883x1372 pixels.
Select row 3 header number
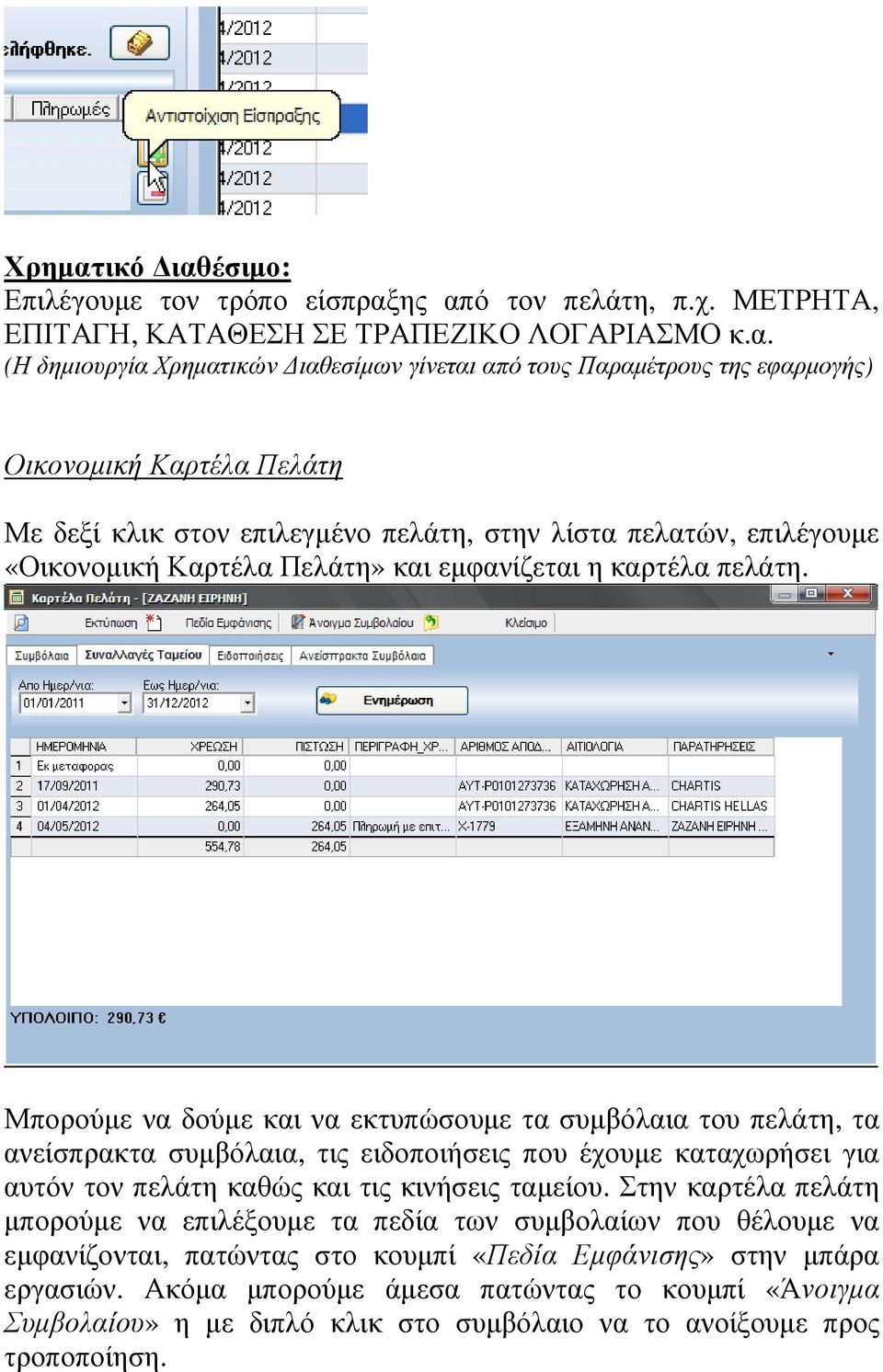[x=19, y=806]
